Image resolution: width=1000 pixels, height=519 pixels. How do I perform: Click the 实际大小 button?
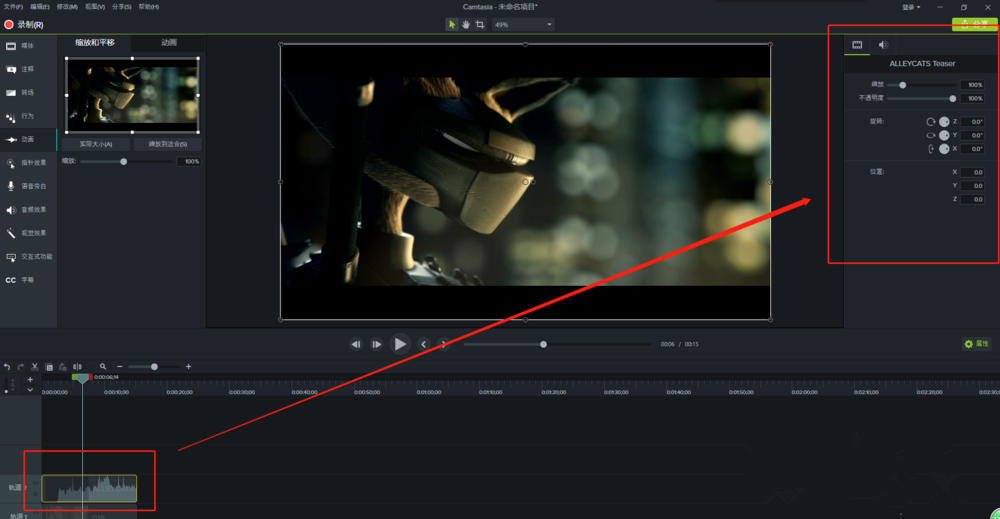coord(97,144)
